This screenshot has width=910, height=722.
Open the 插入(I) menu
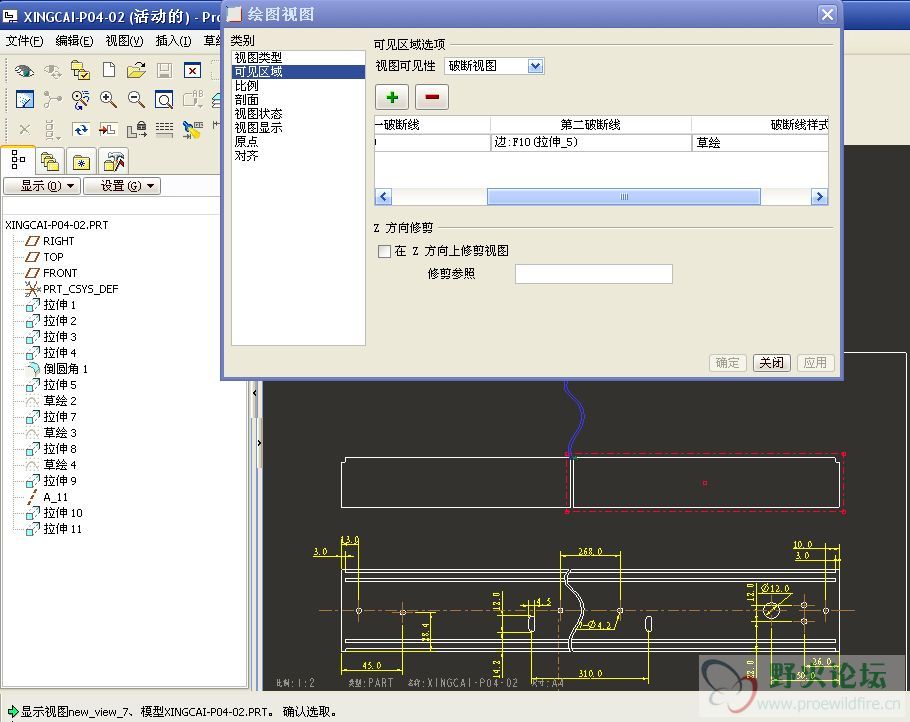coord(174,41)
